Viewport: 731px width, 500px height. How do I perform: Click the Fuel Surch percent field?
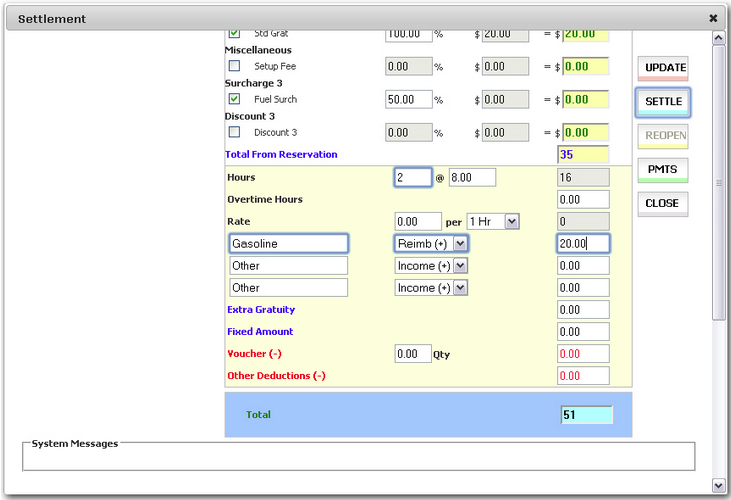(408, 100)
